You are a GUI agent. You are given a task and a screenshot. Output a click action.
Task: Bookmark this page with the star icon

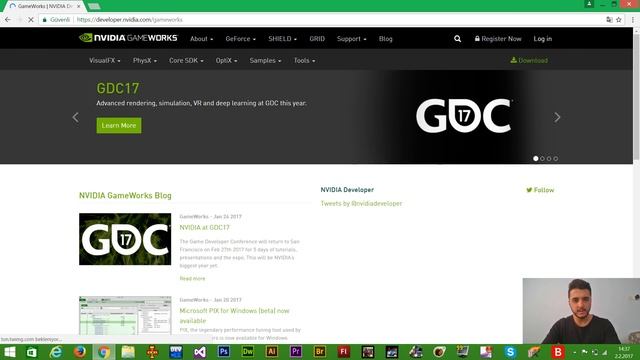[619, 20]
